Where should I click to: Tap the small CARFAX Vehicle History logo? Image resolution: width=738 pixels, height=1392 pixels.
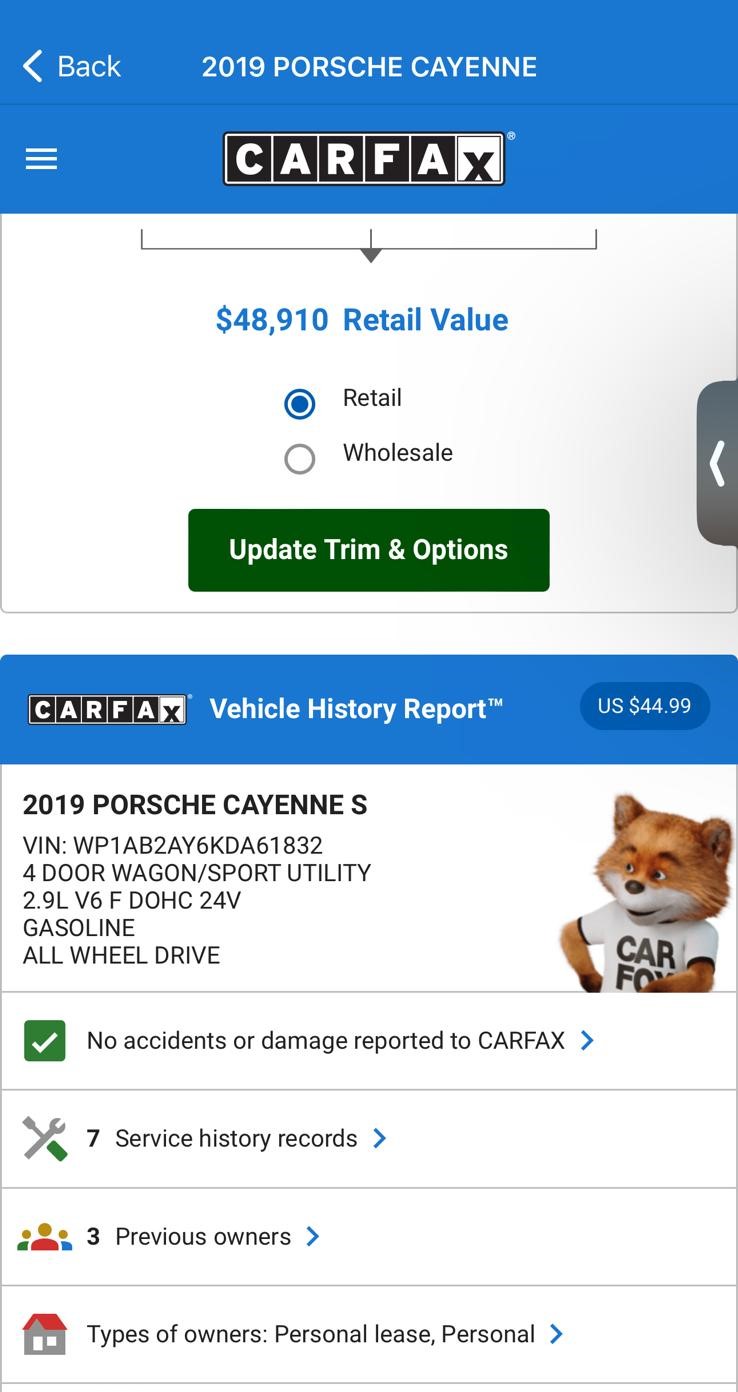[109, 709]
